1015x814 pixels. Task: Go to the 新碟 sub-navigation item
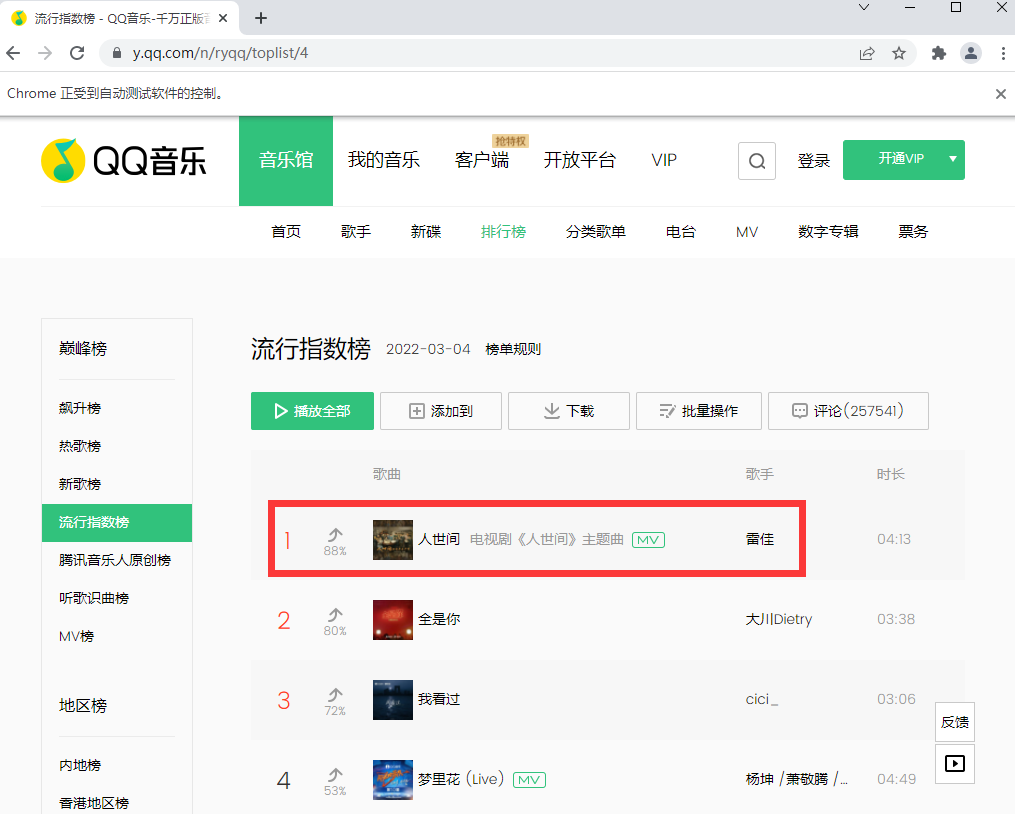coord(426,232)
